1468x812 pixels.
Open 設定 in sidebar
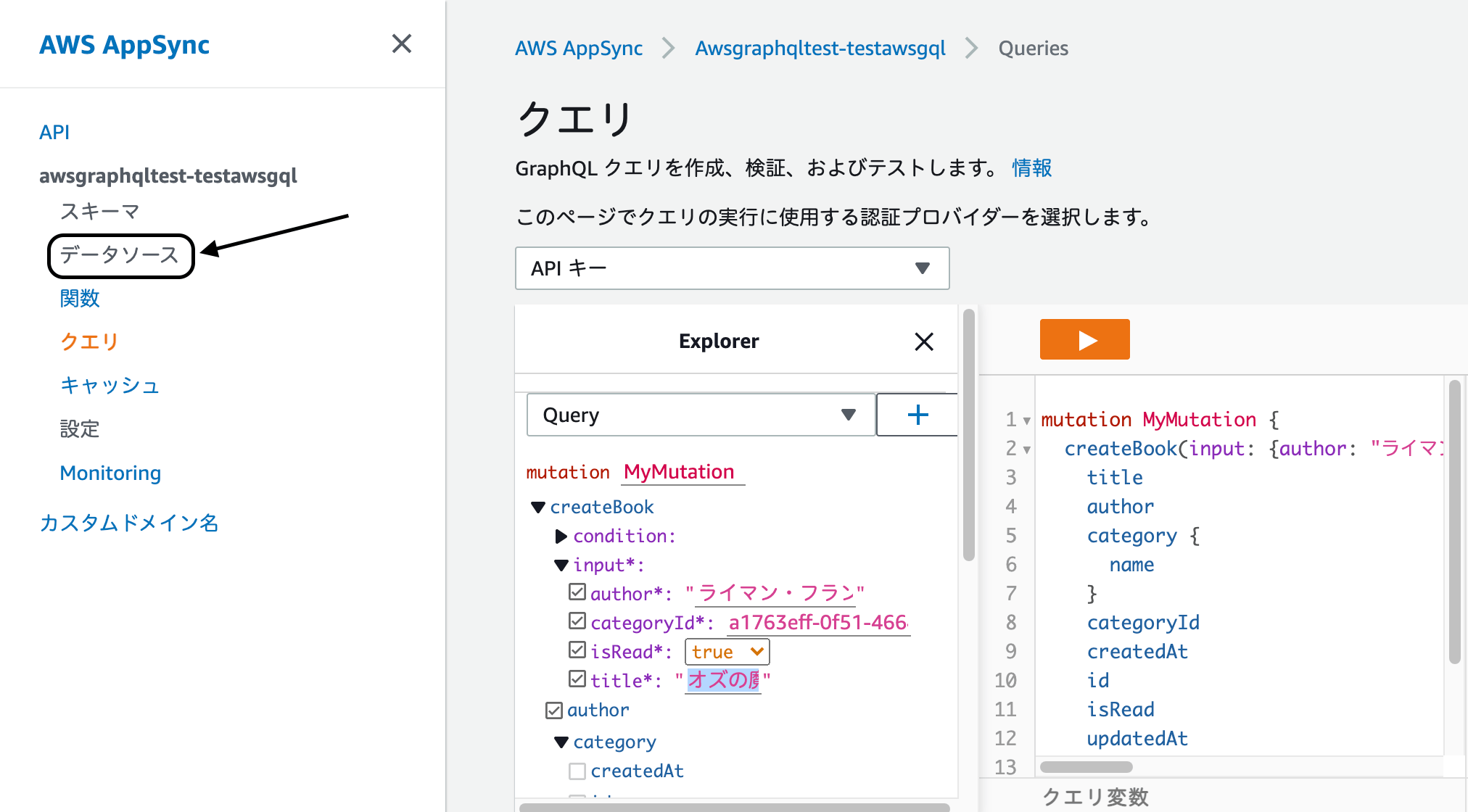80,428
